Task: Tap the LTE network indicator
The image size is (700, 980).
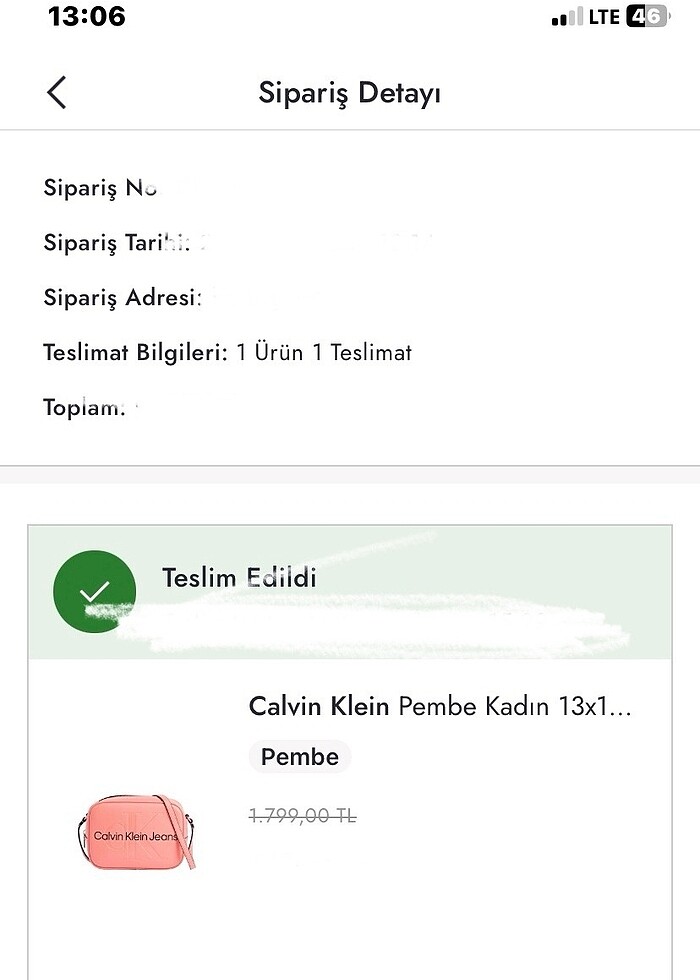Action: click(x=603, y=17)
